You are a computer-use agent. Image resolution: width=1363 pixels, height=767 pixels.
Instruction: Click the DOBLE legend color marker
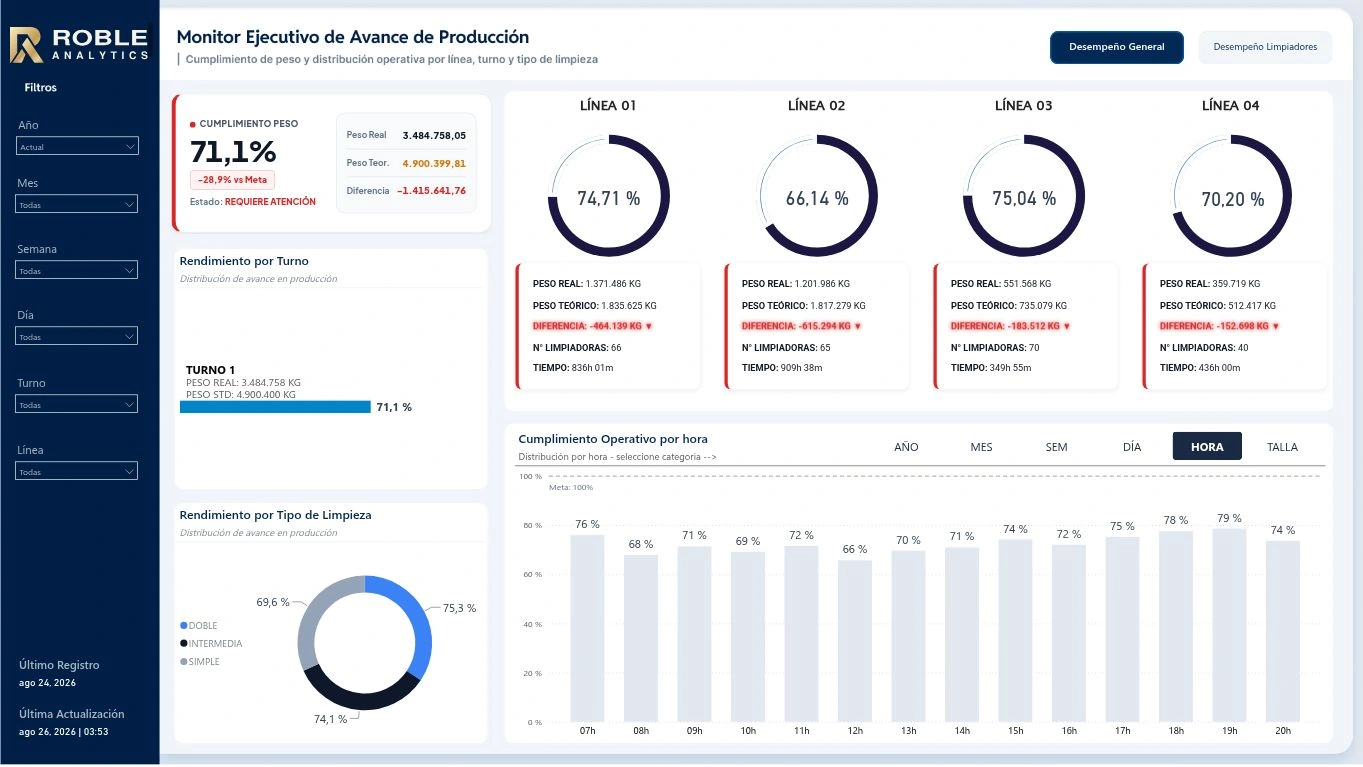184,626
